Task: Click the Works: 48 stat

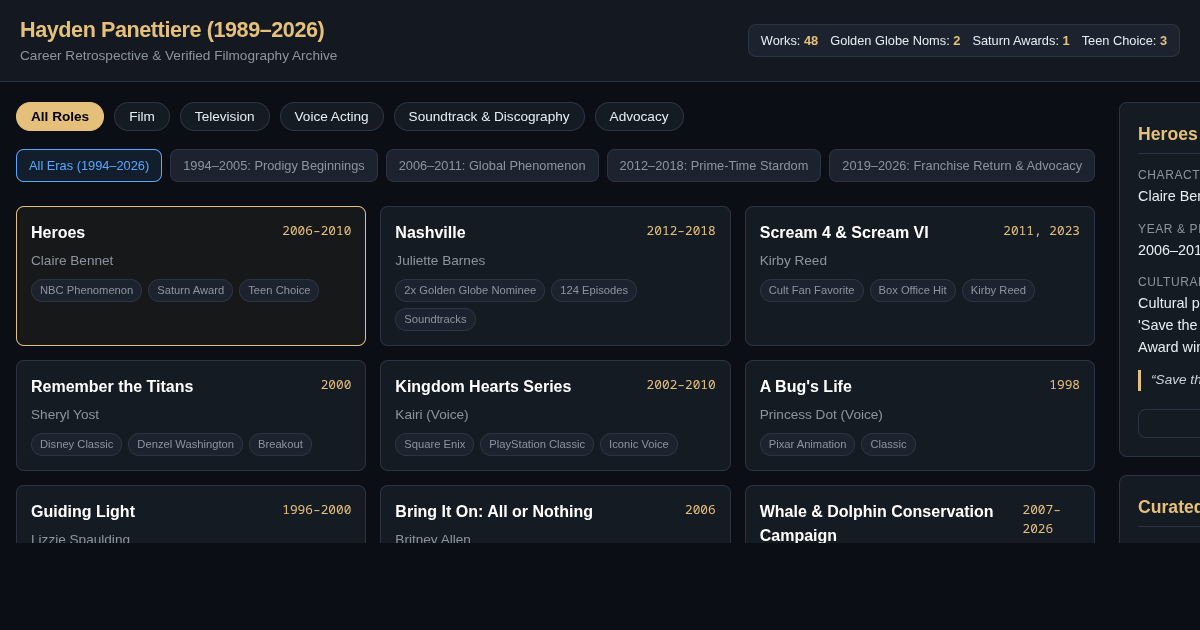Action: [789, 41]
